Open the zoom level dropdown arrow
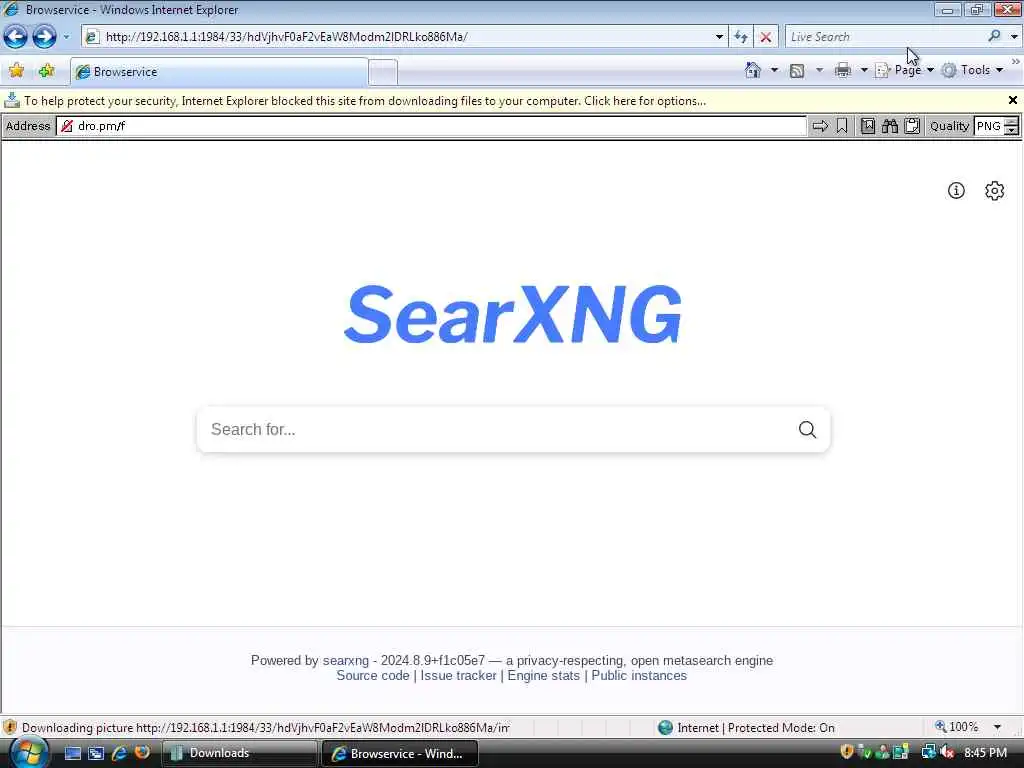The image size is (1024, 768). click(997, 727)
